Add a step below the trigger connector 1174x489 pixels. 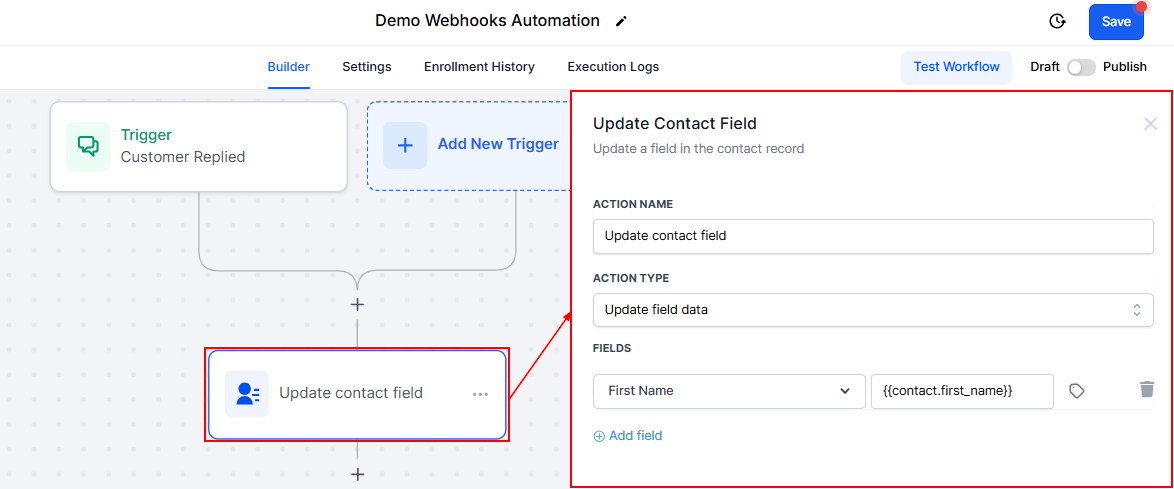pos(357,304)
